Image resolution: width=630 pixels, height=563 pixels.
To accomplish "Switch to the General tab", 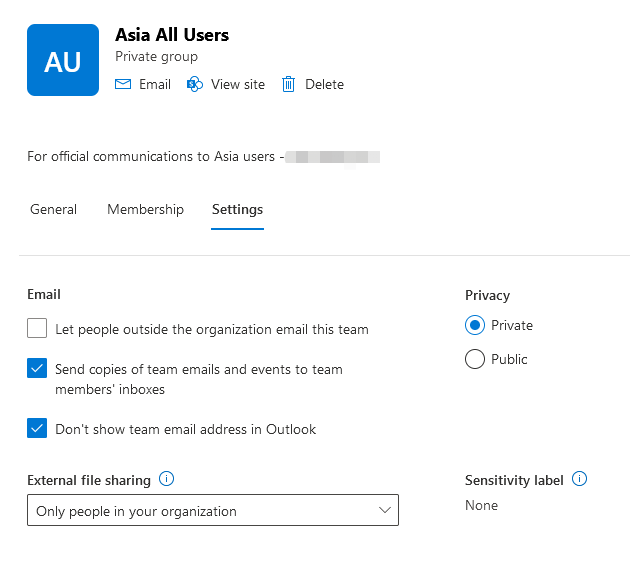I will tap(54, 210).
